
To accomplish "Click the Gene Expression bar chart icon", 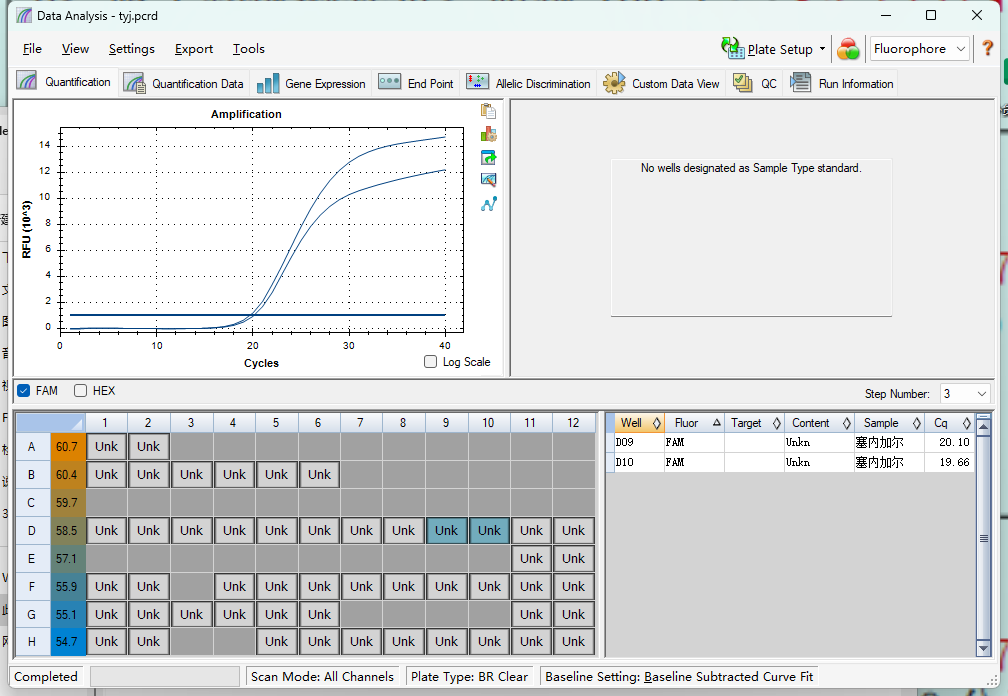I will (x=267, y=83).
